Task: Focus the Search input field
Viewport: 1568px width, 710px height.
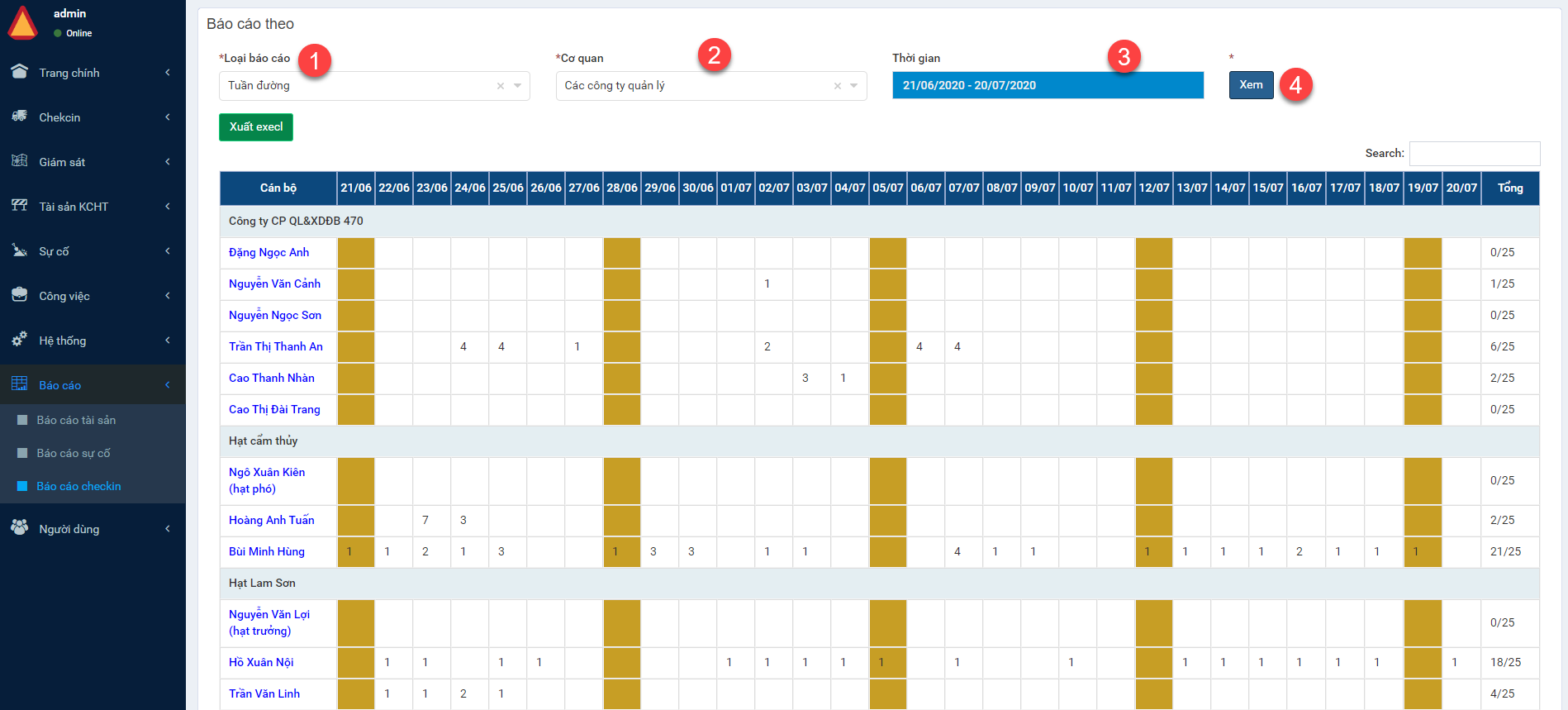Action: tap(1475, 154)
